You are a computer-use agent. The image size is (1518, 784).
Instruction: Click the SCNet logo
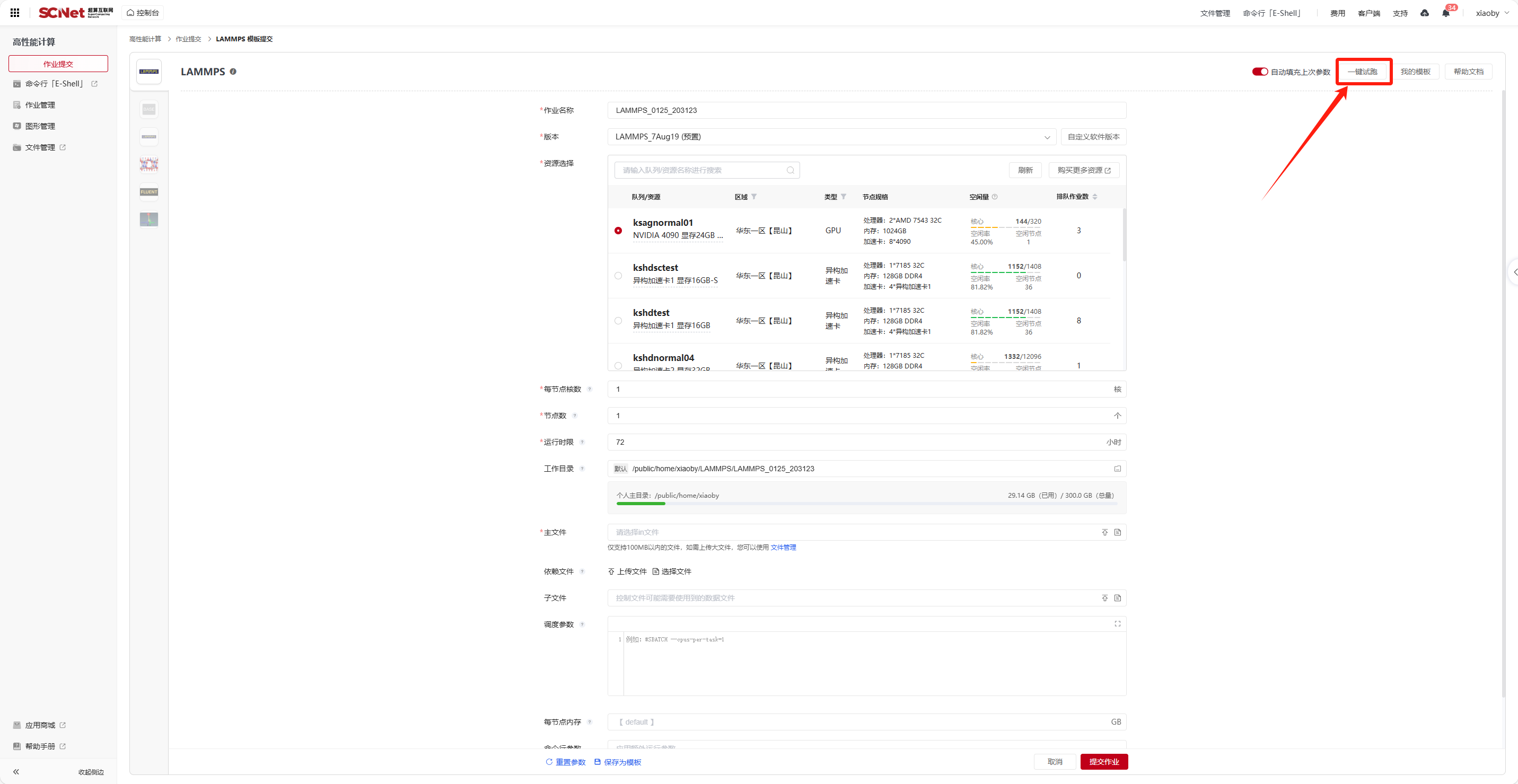(75, 12)
